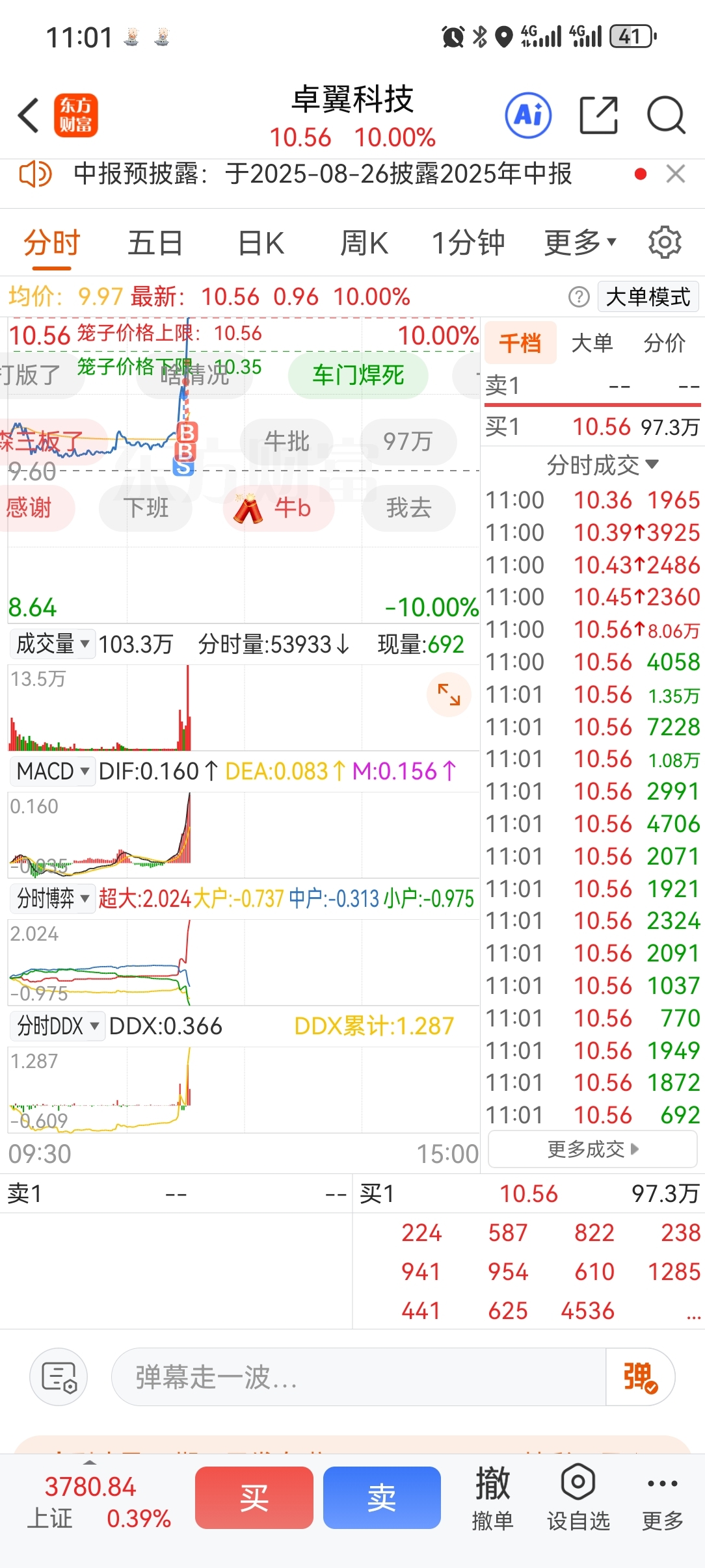Tap 更多成交 to see more trades

pos(592,1149)
